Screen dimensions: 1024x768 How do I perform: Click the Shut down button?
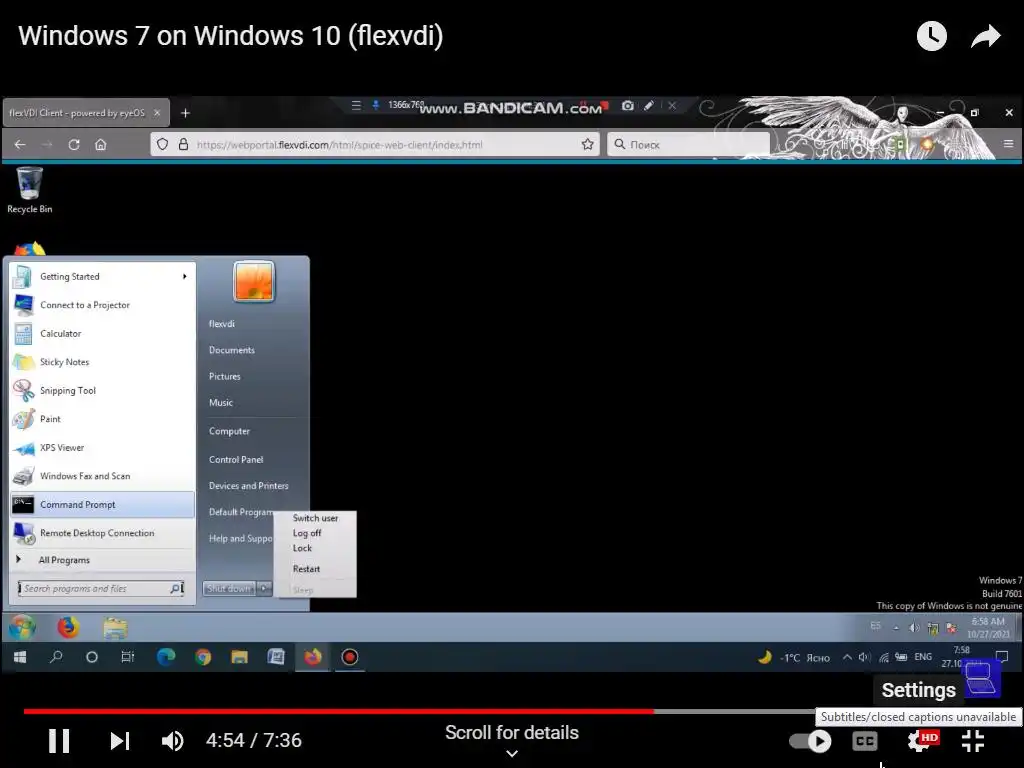tap(229, 588)
